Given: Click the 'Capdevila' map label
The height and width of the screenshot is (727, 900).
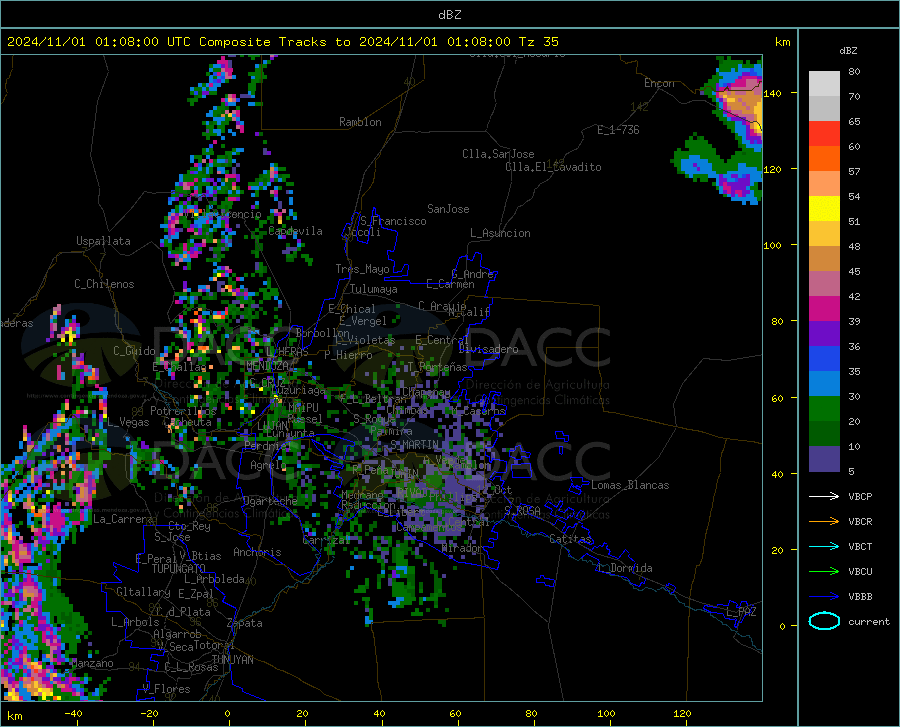Looking at the screenshot, I should tap(296, 231).
